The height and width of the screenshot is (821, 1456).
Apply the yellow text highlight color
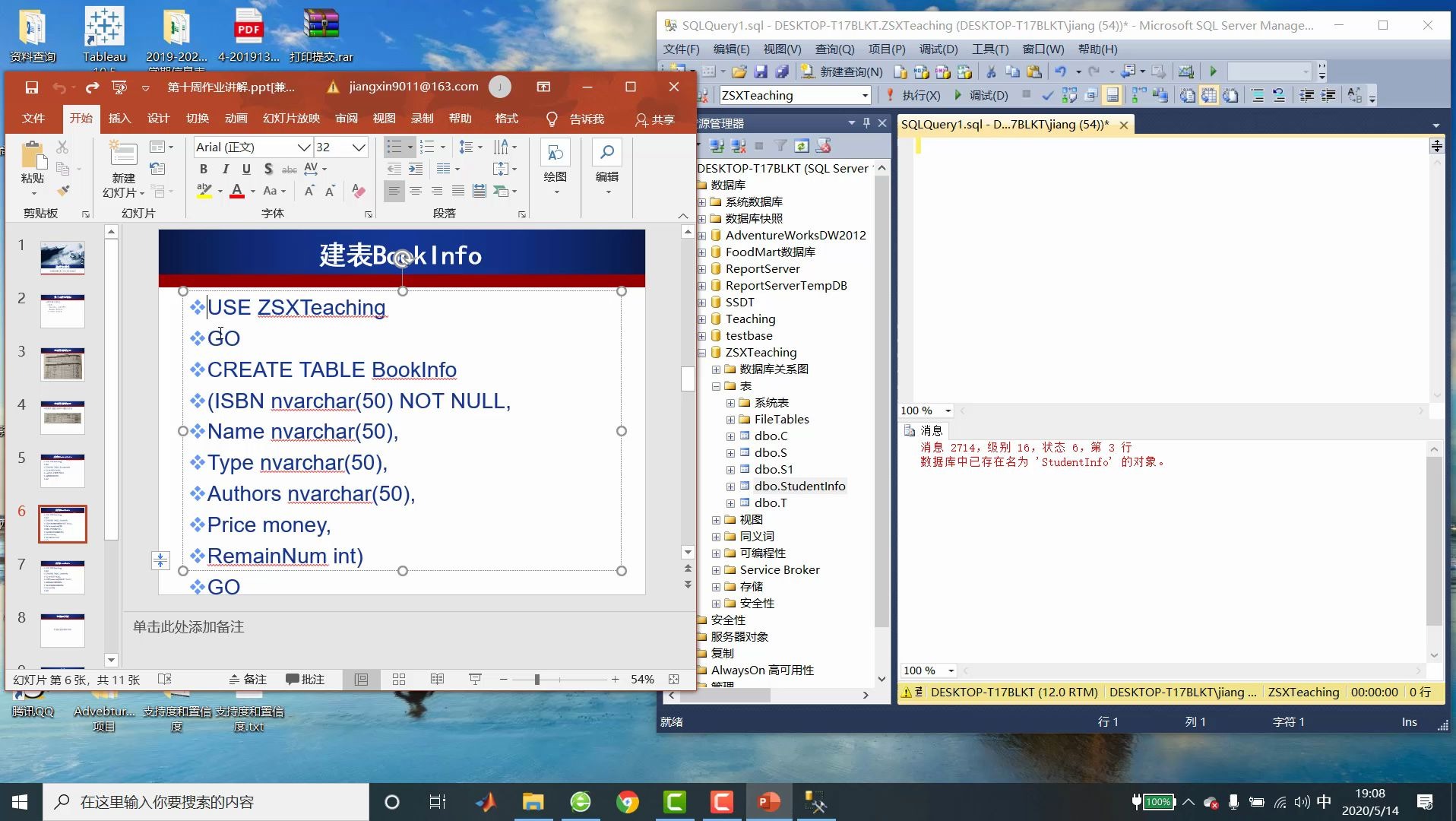coord(204,191)
